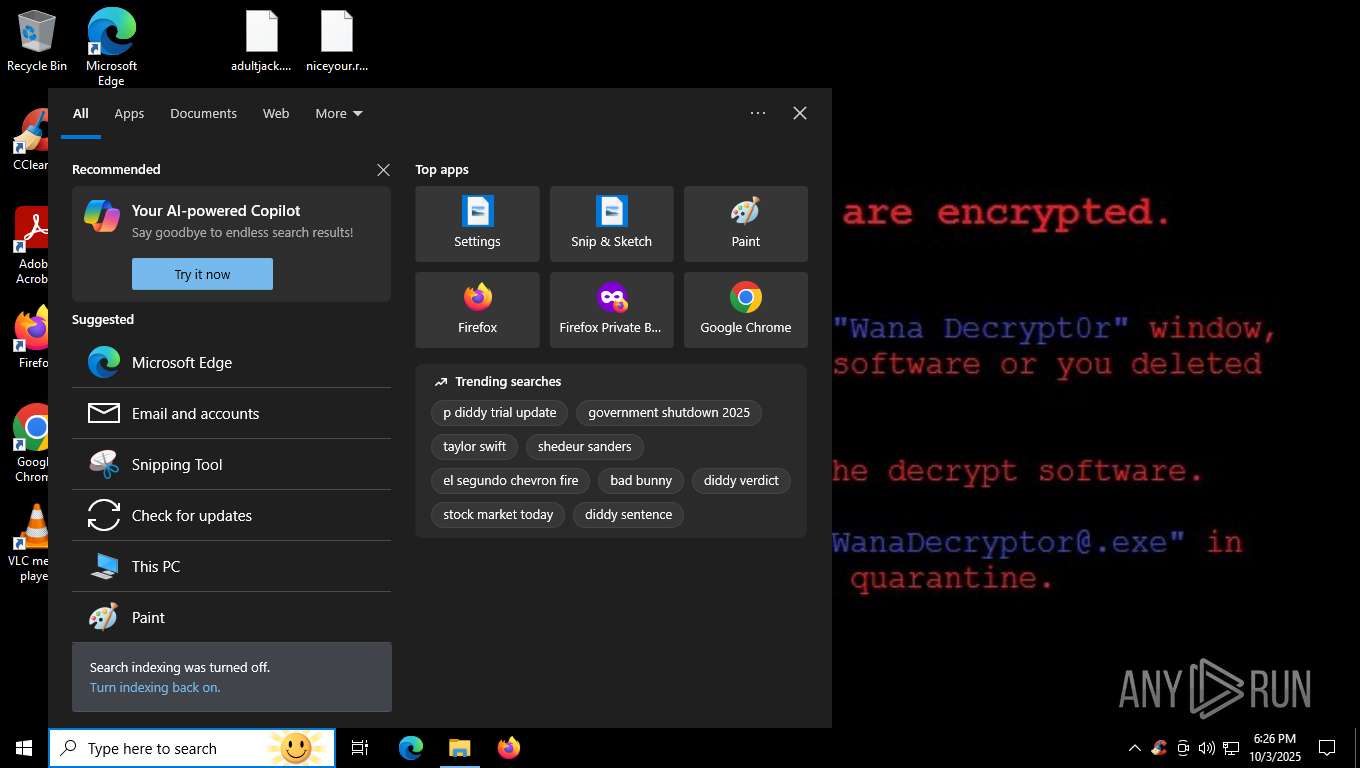The width and height of the screenshot is (1360, 768).
Task: Search trending 'diddy verdict'
Action: [741, 480]
